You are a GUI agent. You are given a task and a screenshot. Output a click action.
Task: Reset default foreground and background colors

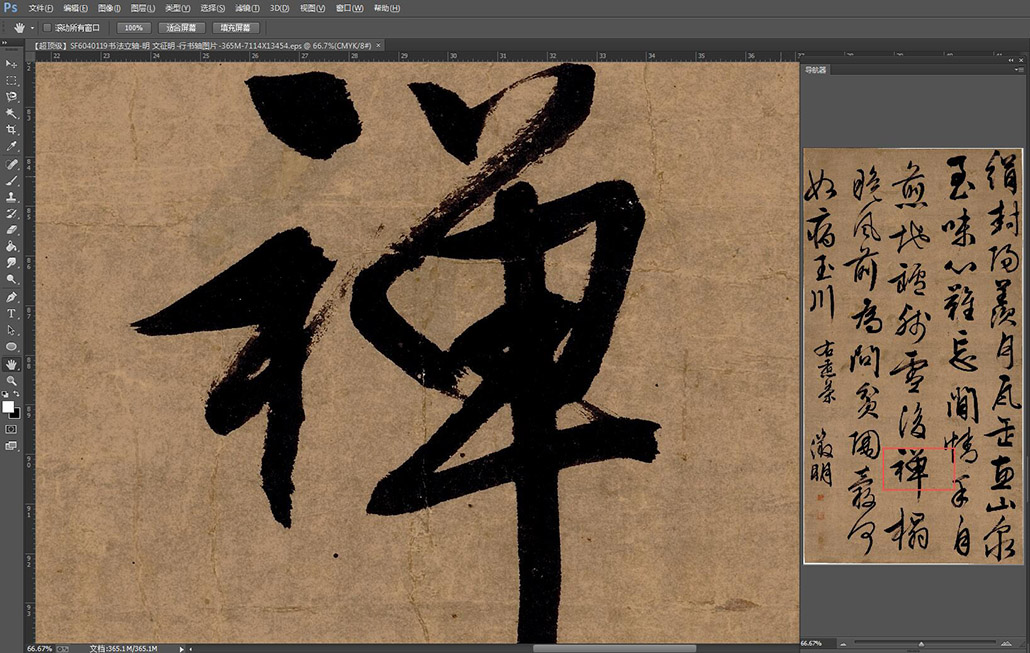click(5, 394)
